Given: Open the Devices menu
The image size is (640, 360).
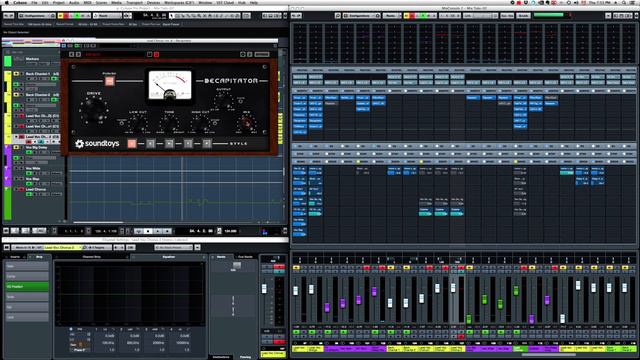Looking at the screenshot, I should tap(153, 2).
